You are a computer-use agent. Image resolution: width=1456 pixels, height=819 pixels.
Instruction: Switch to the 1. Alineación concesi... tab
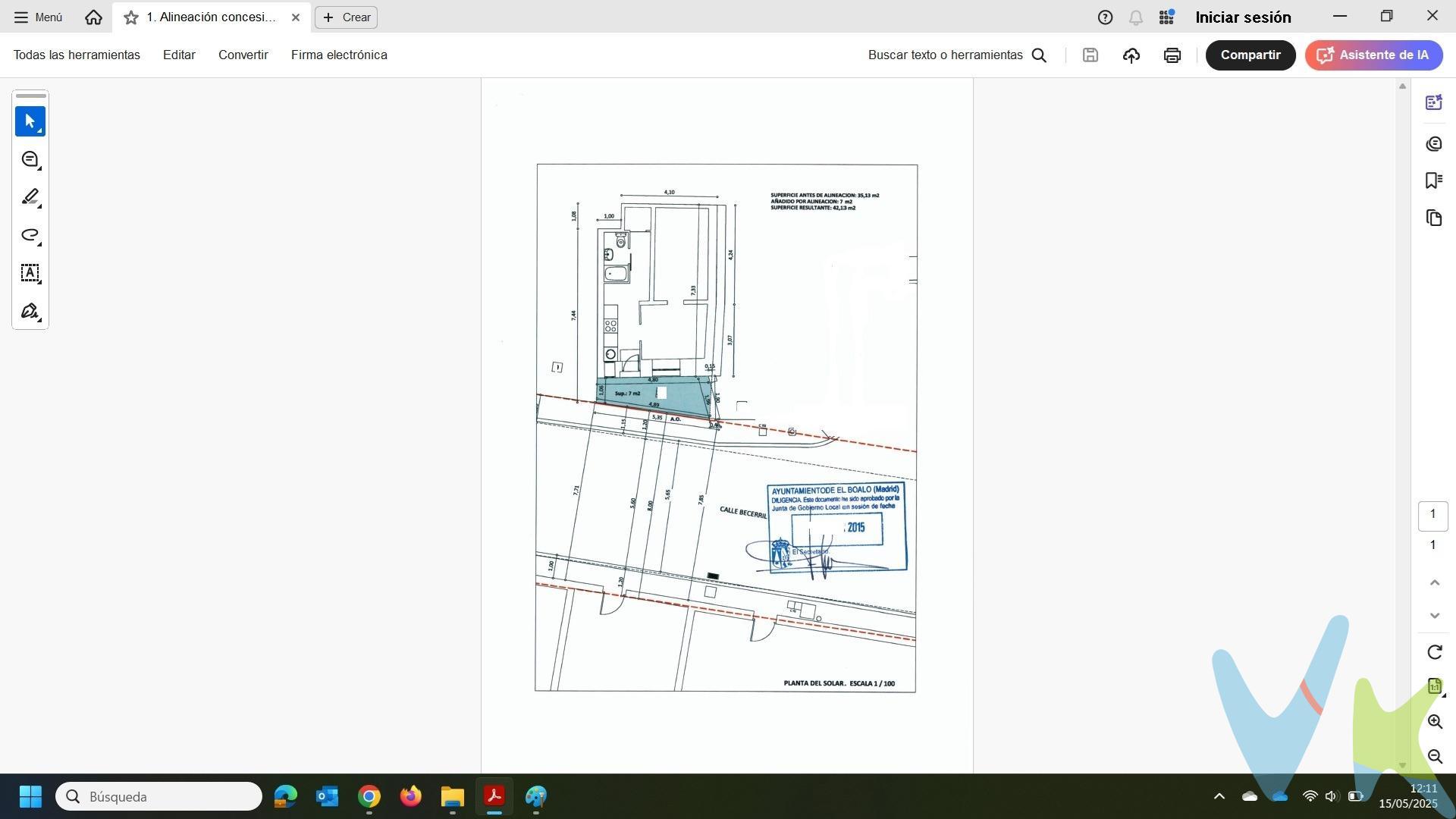click(x=212, y=17)
